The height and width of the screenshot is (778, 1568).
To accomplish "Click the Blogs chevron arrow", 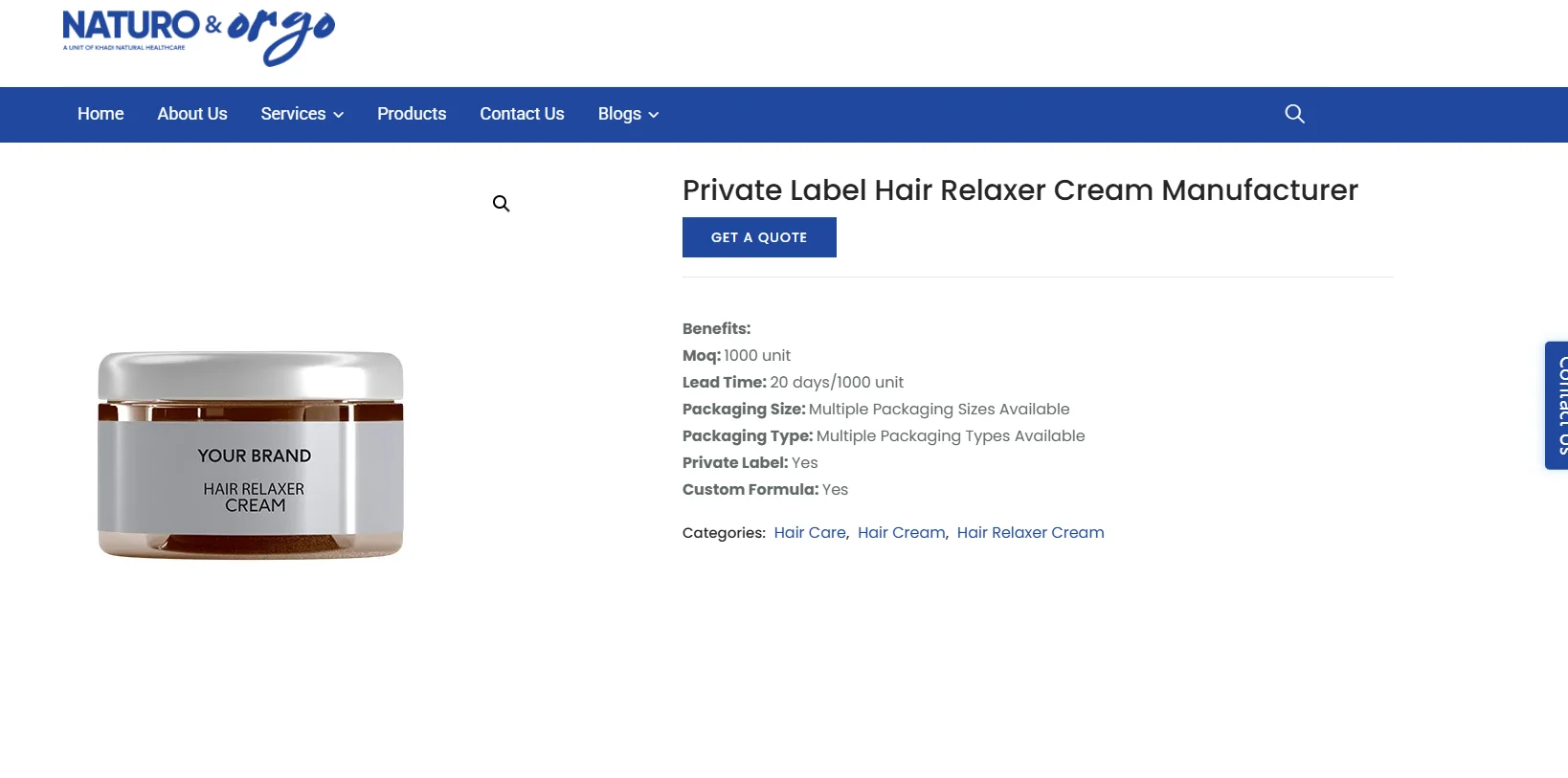I will click(654, 115).
